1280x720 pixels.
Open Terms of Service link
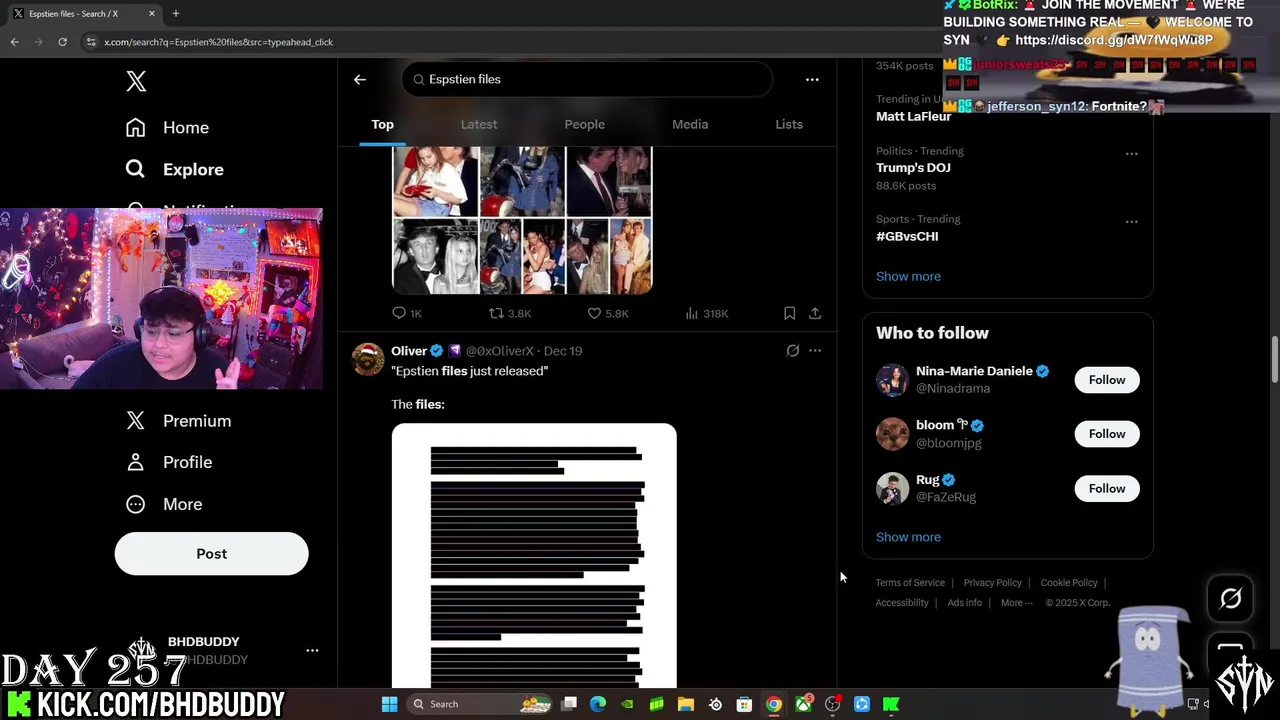(910, 583)
